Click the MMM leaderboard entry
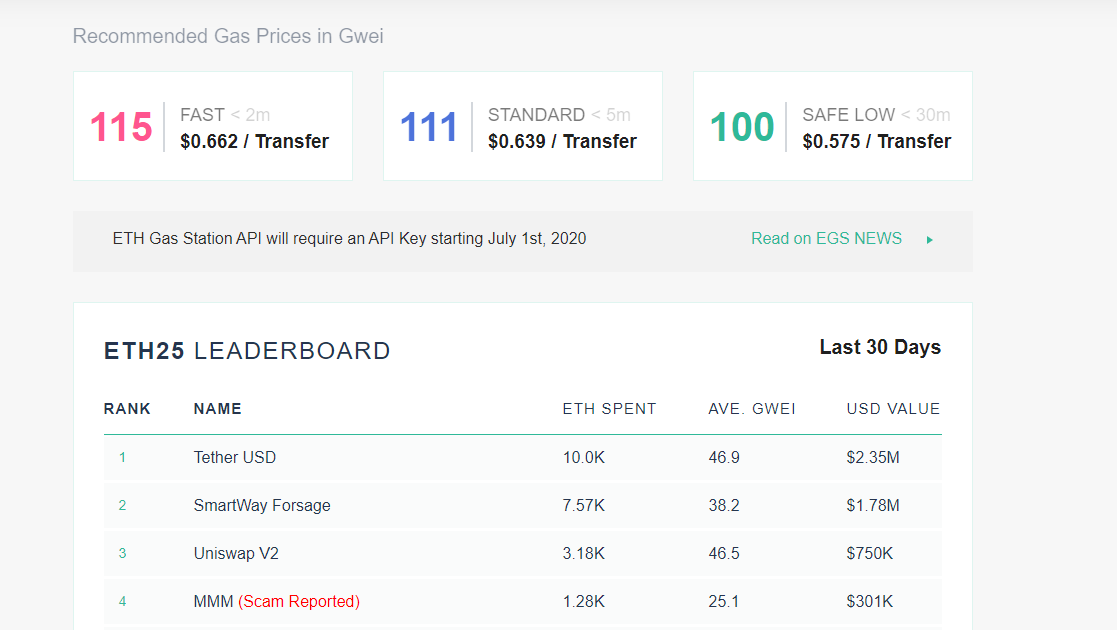This screenshot has width=1117, height=630. point(213,602)
